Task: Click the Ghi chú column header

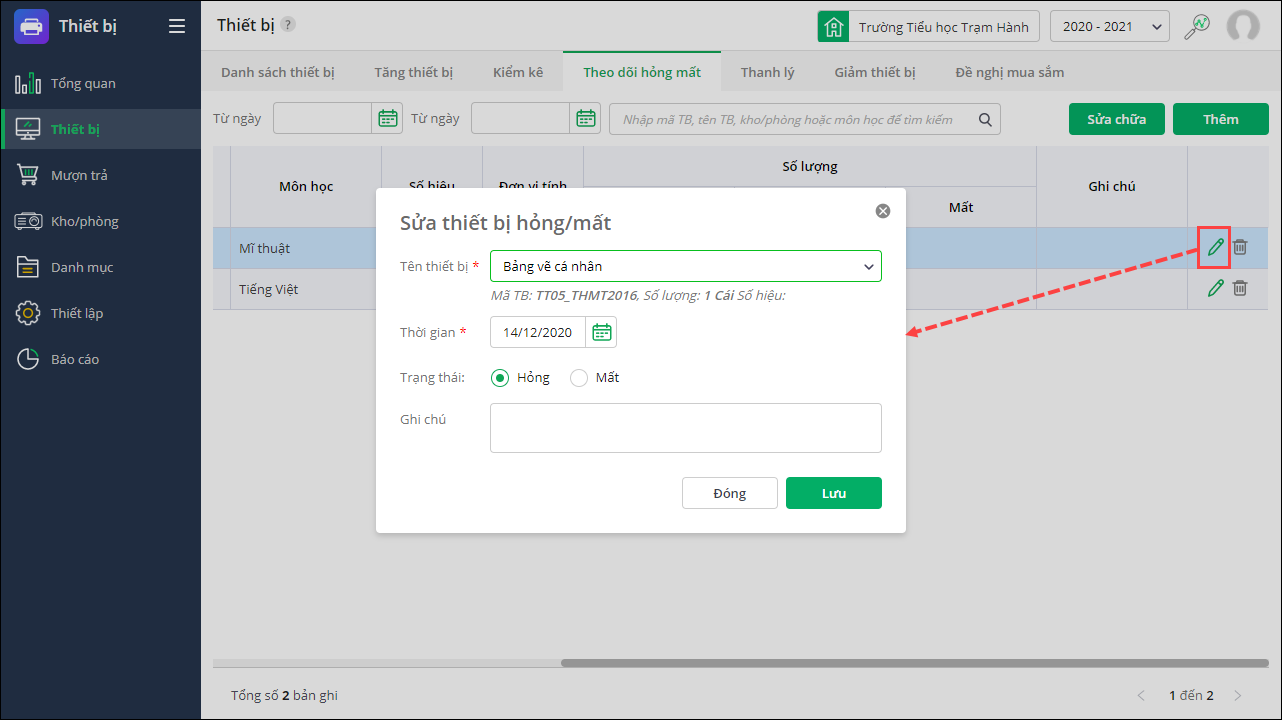Action: (1112, 187)
